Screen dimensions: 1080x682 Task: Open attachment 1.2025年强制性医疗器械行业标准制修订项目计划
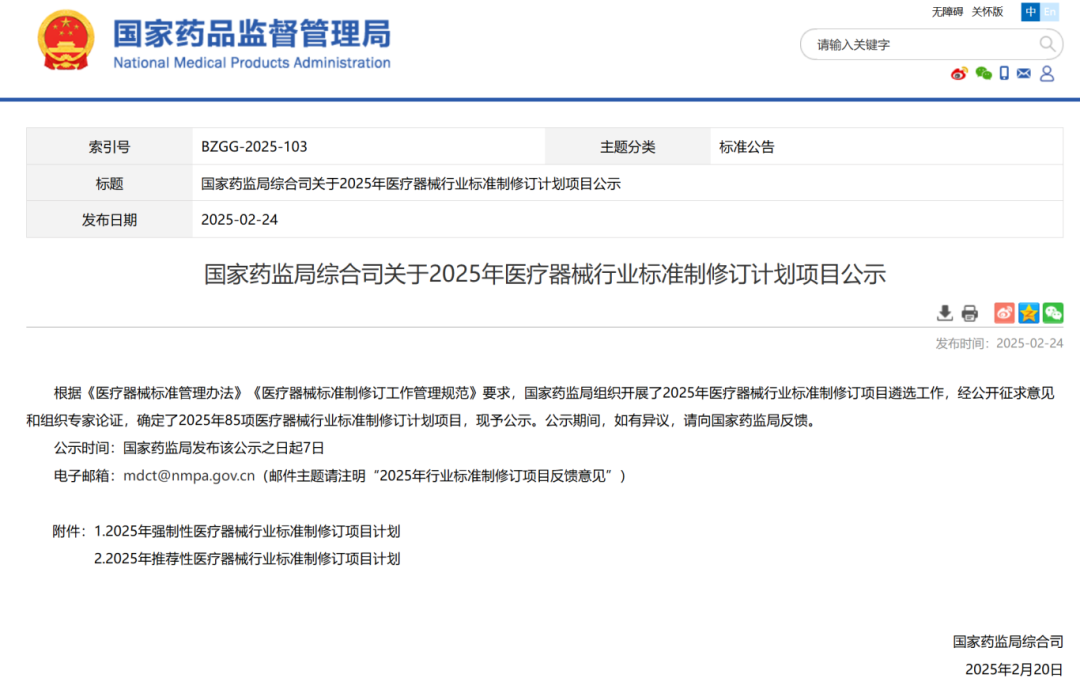click(x=247, y=531)
